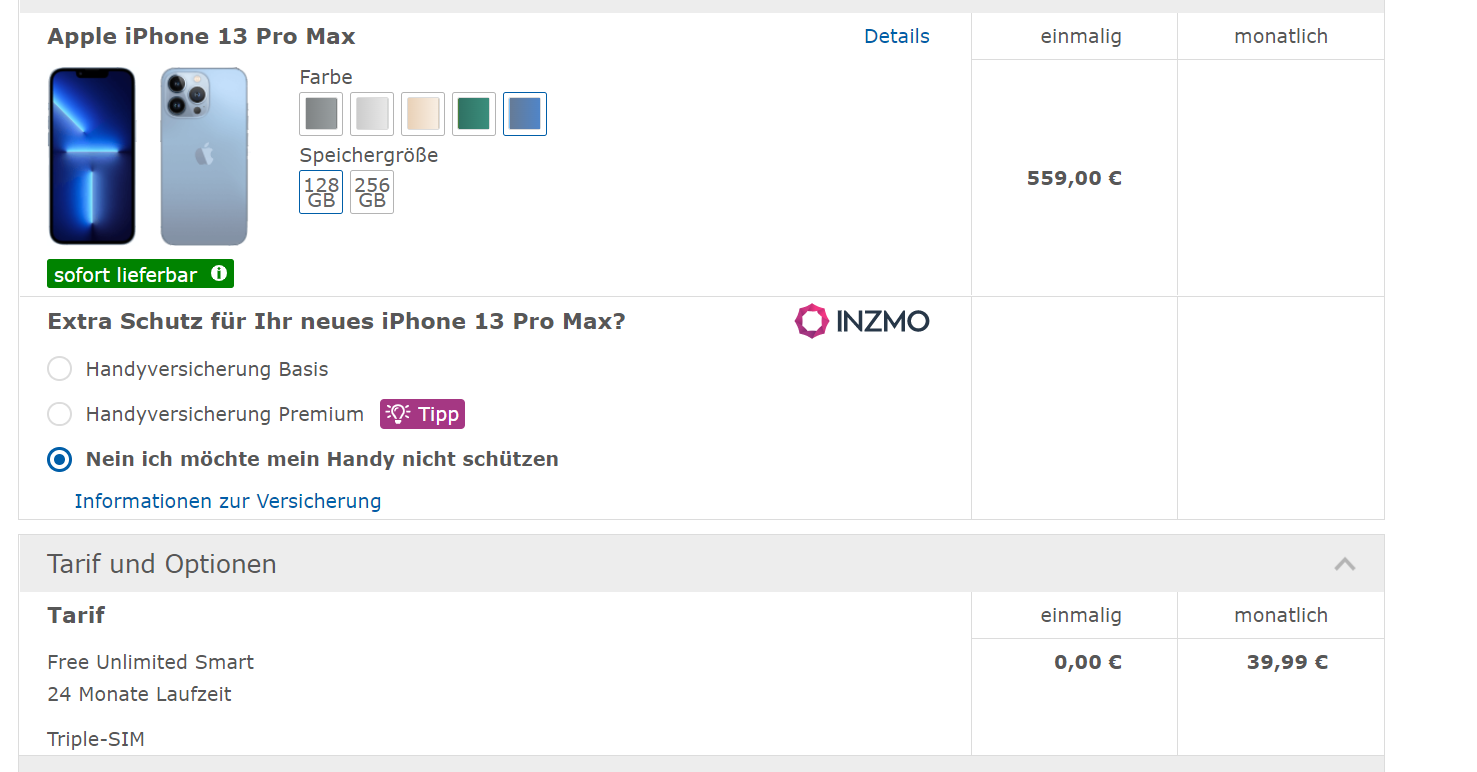Click the INZMO logo
Screen dimensions: 1477x772
point(862,321)
